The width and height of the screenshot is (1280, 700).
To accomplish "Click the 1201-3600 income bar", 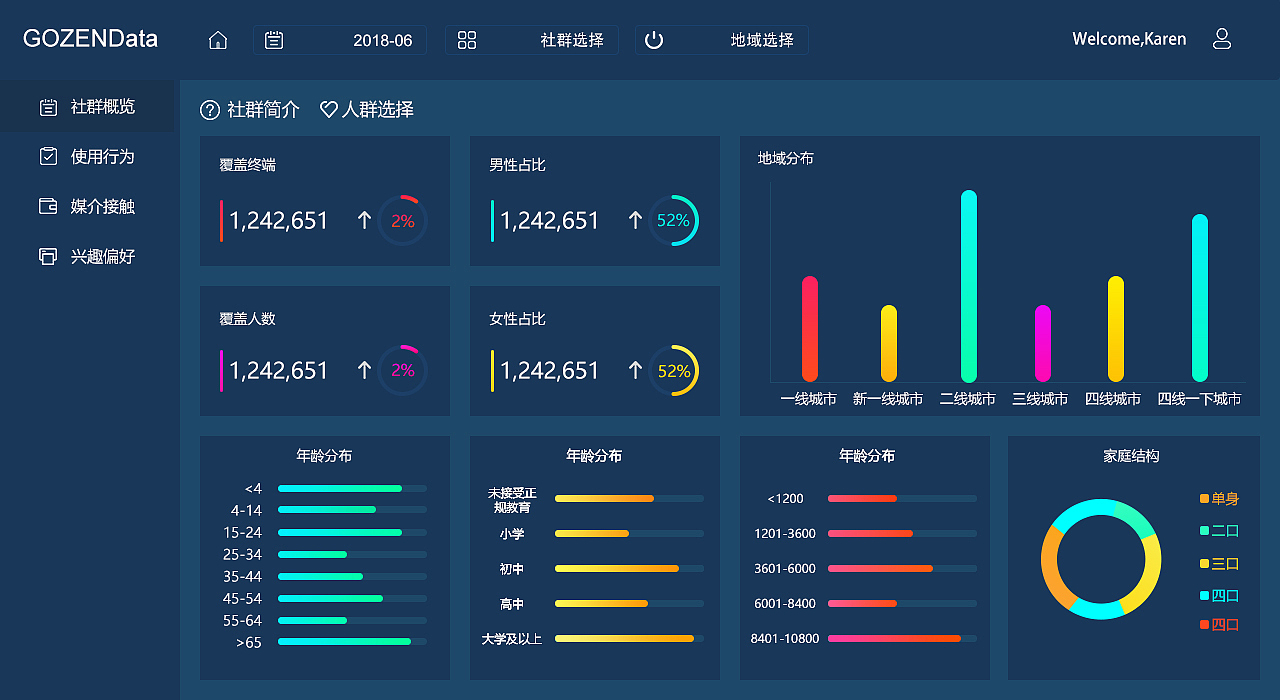I will pyautogui.click(x=902, y=533).
